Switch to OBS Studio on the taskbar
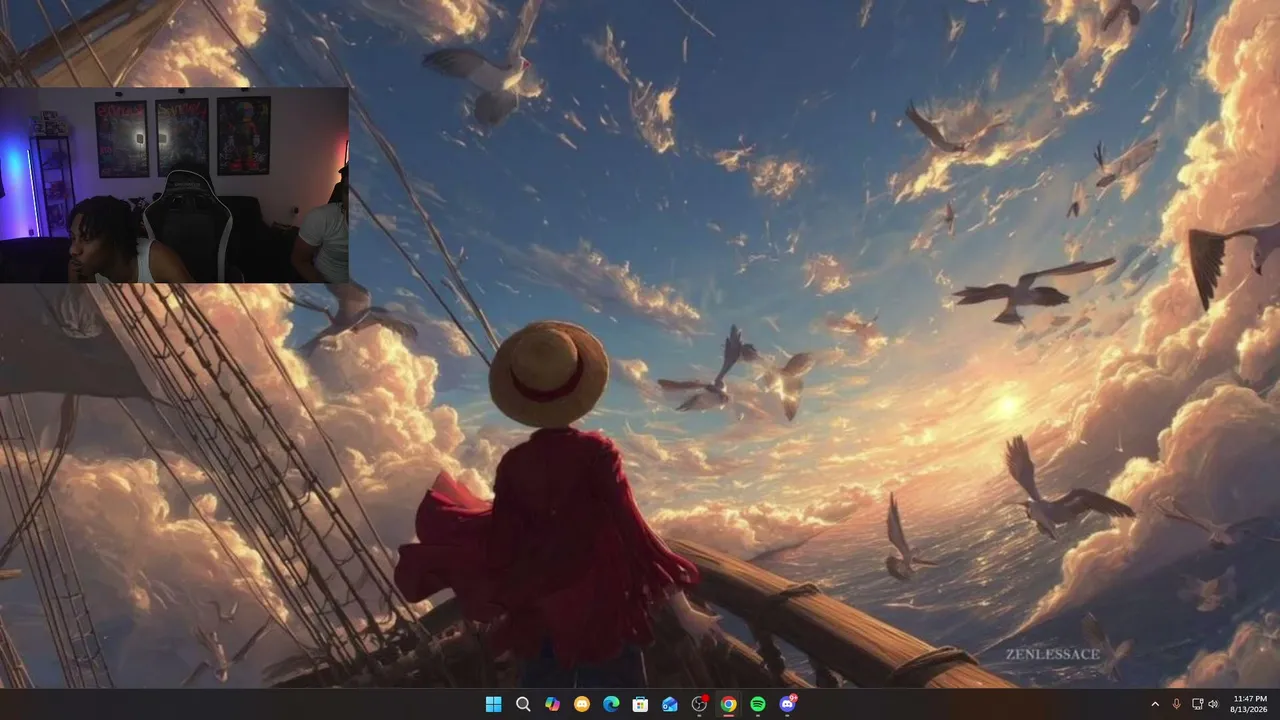Screen dimensions: 1280x720 click(x=700, y=704)
